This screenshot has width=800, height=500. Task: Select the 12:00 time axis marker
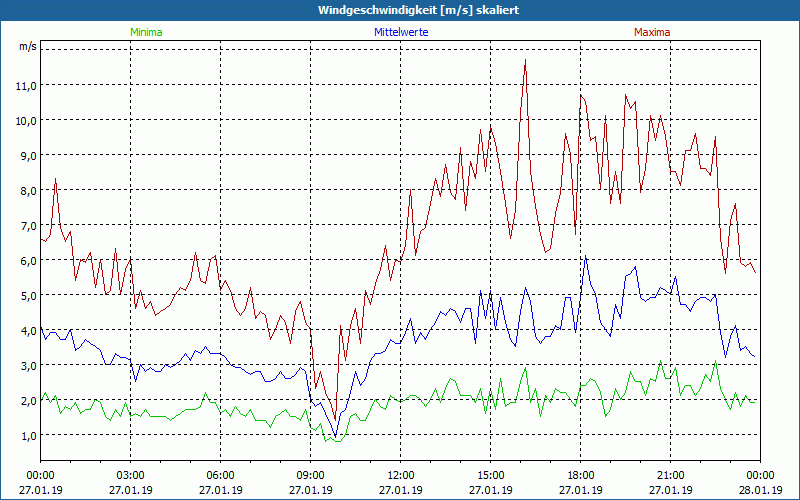400,474
